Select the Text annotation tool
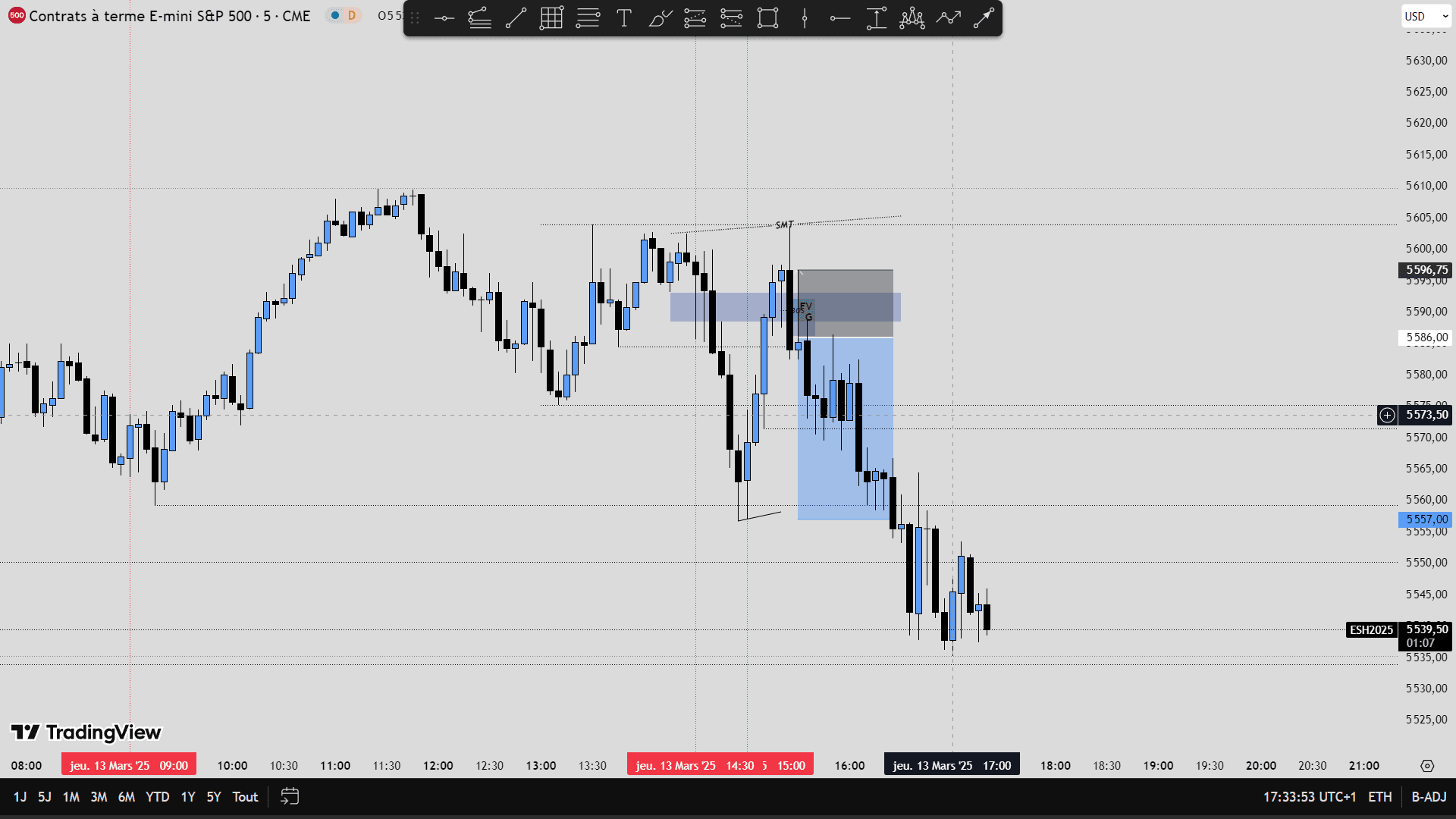The width and height of the screenshot is (1456, 819). tap(624, 18)
